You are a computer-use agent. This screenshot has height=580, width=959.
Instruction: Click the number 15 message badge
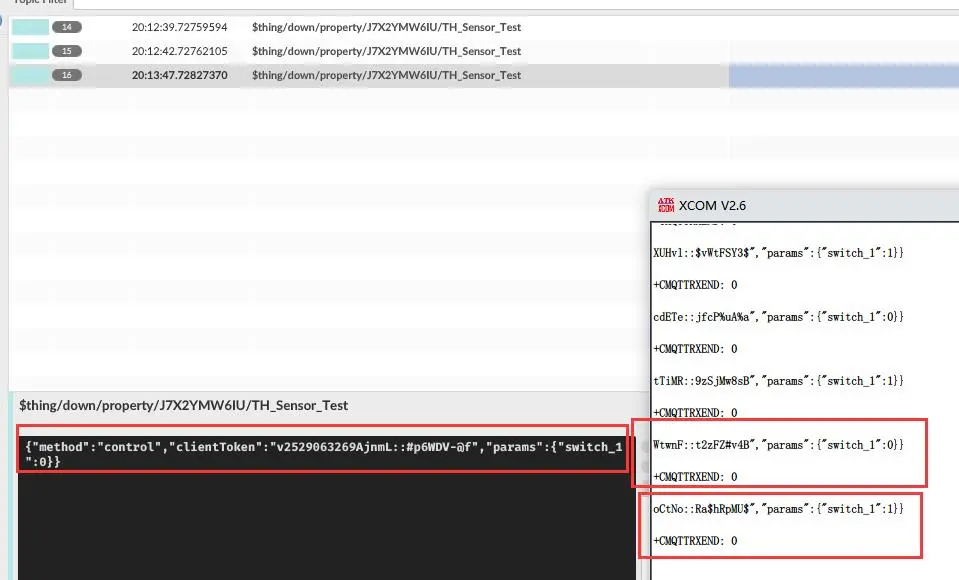pos(67,51)
